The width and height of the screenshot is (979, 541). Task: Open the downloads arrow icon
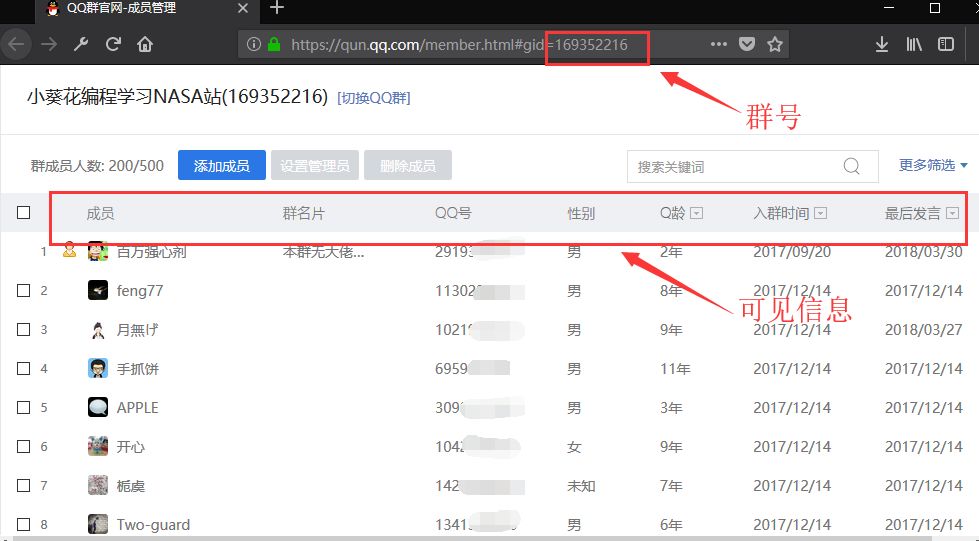click(x=882, y=44)
